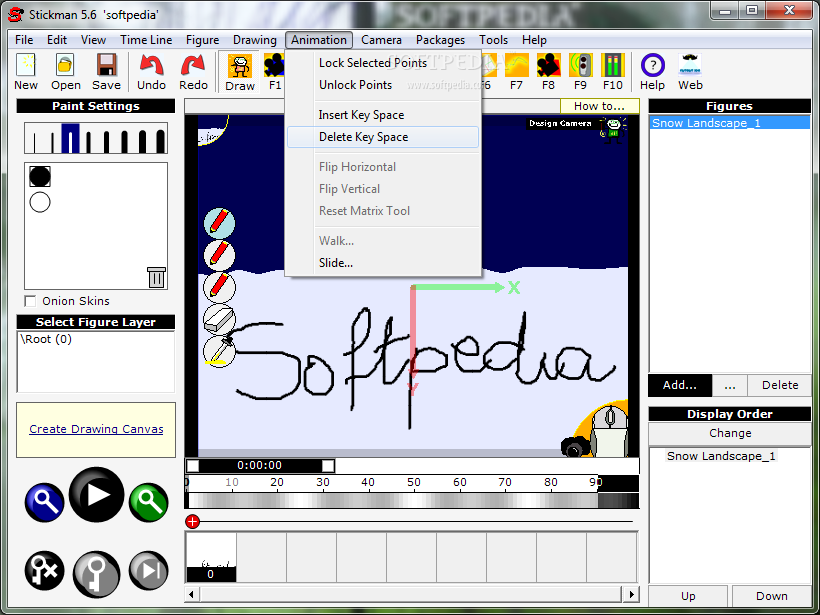The width and height of the screenshot is (820, 615).
Task: Redo the last undone action
Action: tap(193, 71)
